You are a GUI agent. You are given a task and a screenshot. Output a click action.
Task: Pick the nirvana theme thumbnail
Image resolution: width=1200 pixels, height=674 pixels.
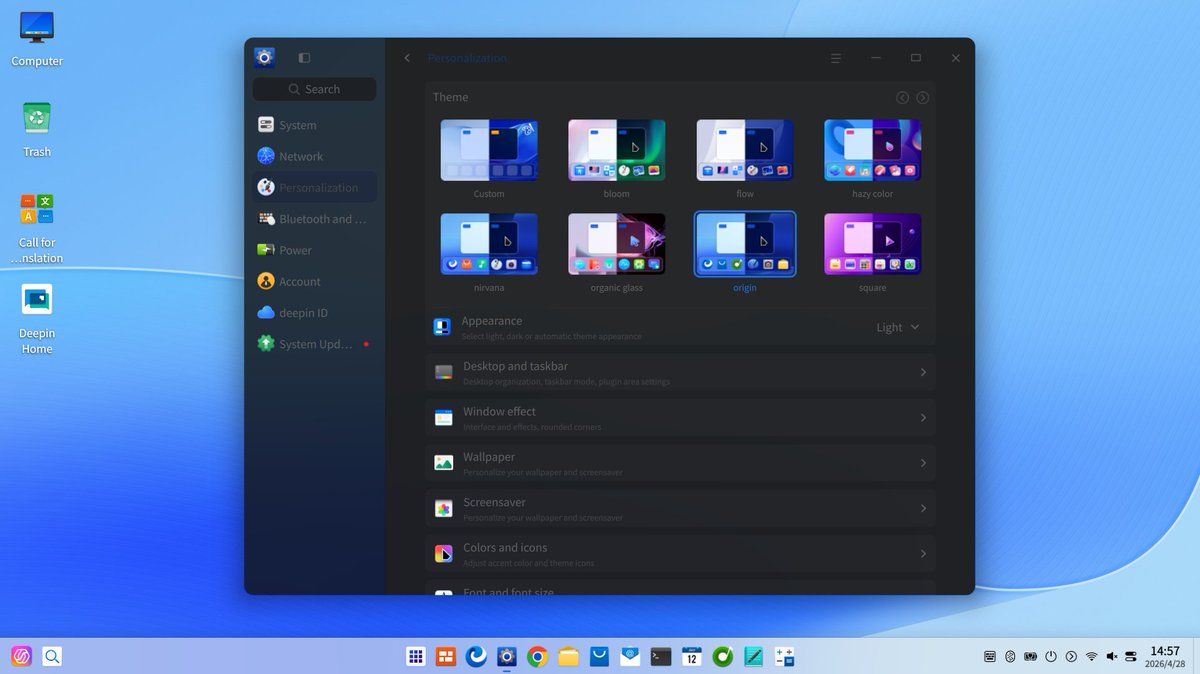click(x=489, y=244)
